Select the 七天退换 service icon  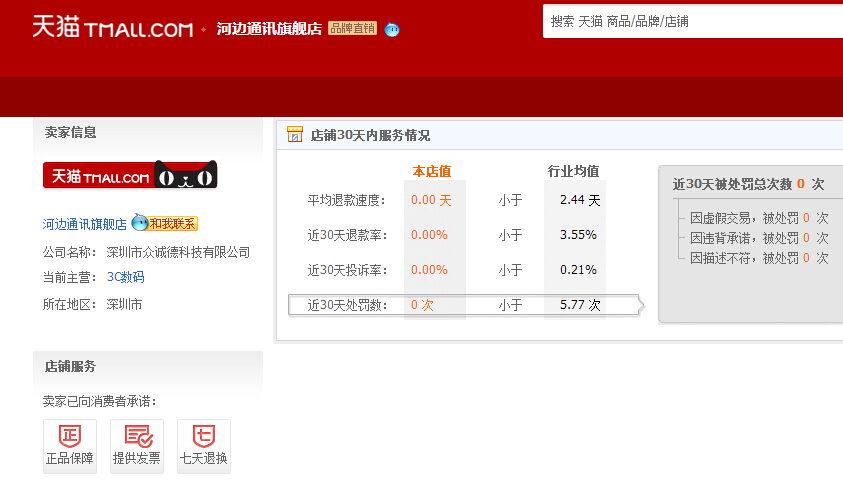(x=204, y=446)
